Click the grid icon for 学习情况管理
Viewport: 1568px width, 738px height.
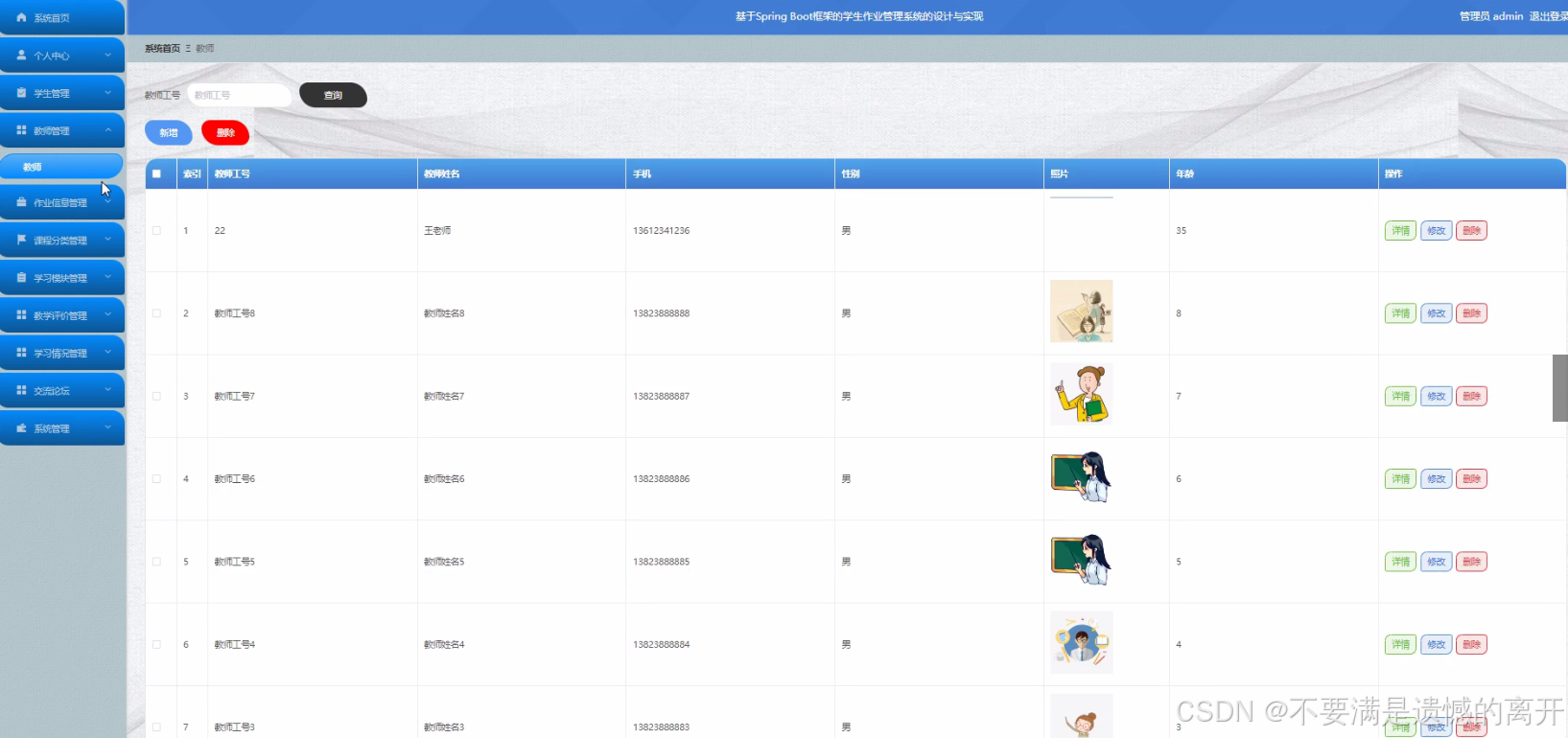(x=21, y=353)
